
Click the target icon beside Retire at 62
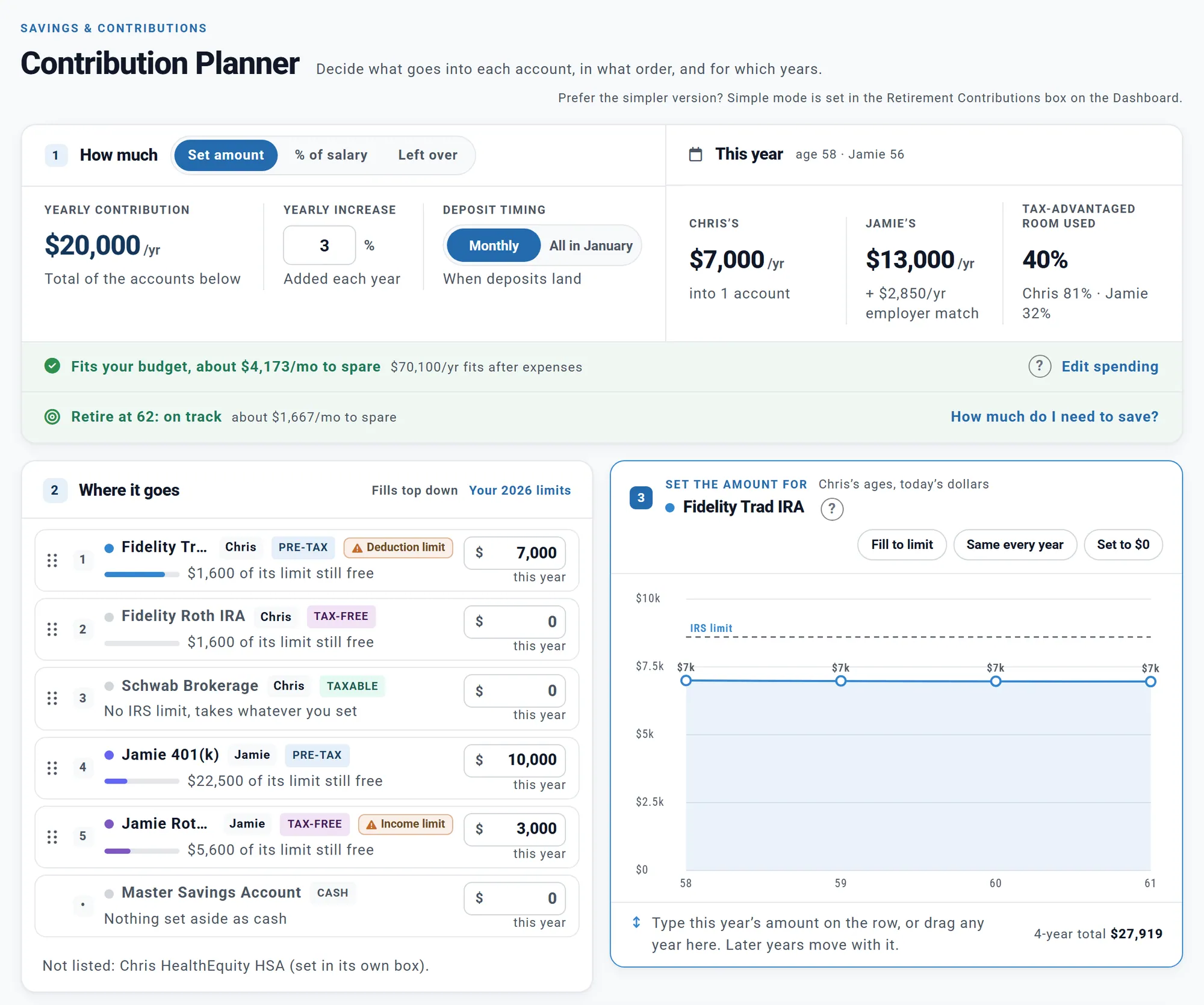[52, 416]
